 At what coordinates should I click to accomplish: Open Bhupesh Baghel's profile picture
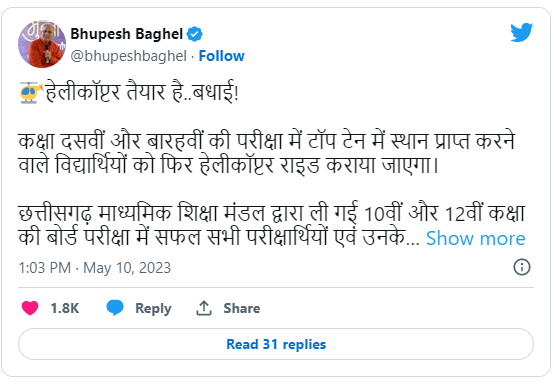tap(42, 44)
